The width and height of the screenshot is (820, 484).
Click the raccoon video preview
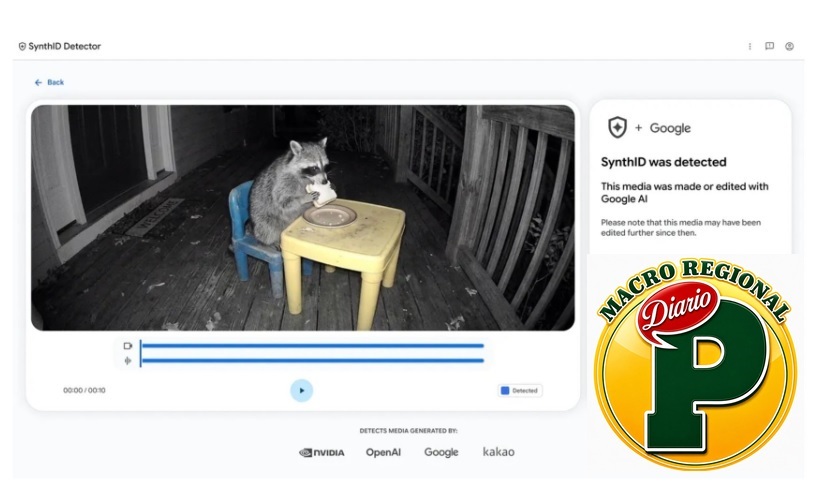click(303, 218)
